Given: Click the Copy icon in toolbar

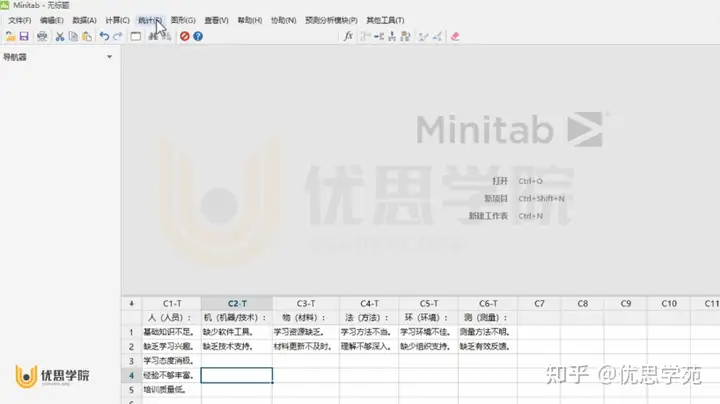Looking at the screenshot, I should [x=73, y=36].
